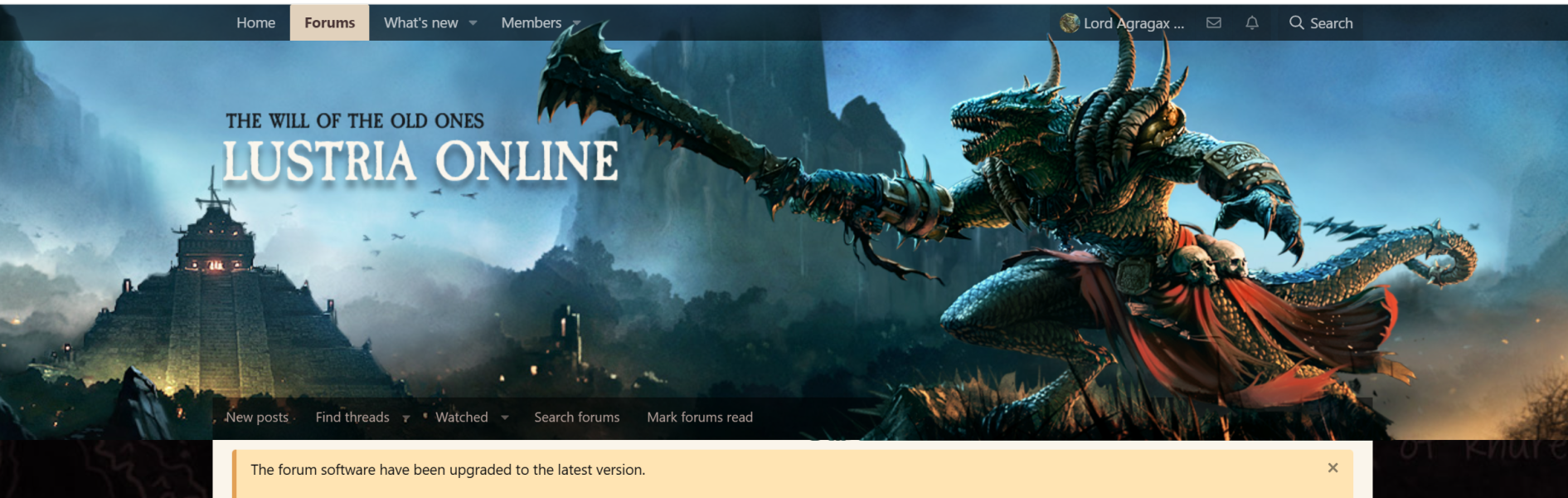Click the Watched link

click(x=462, y=417)
